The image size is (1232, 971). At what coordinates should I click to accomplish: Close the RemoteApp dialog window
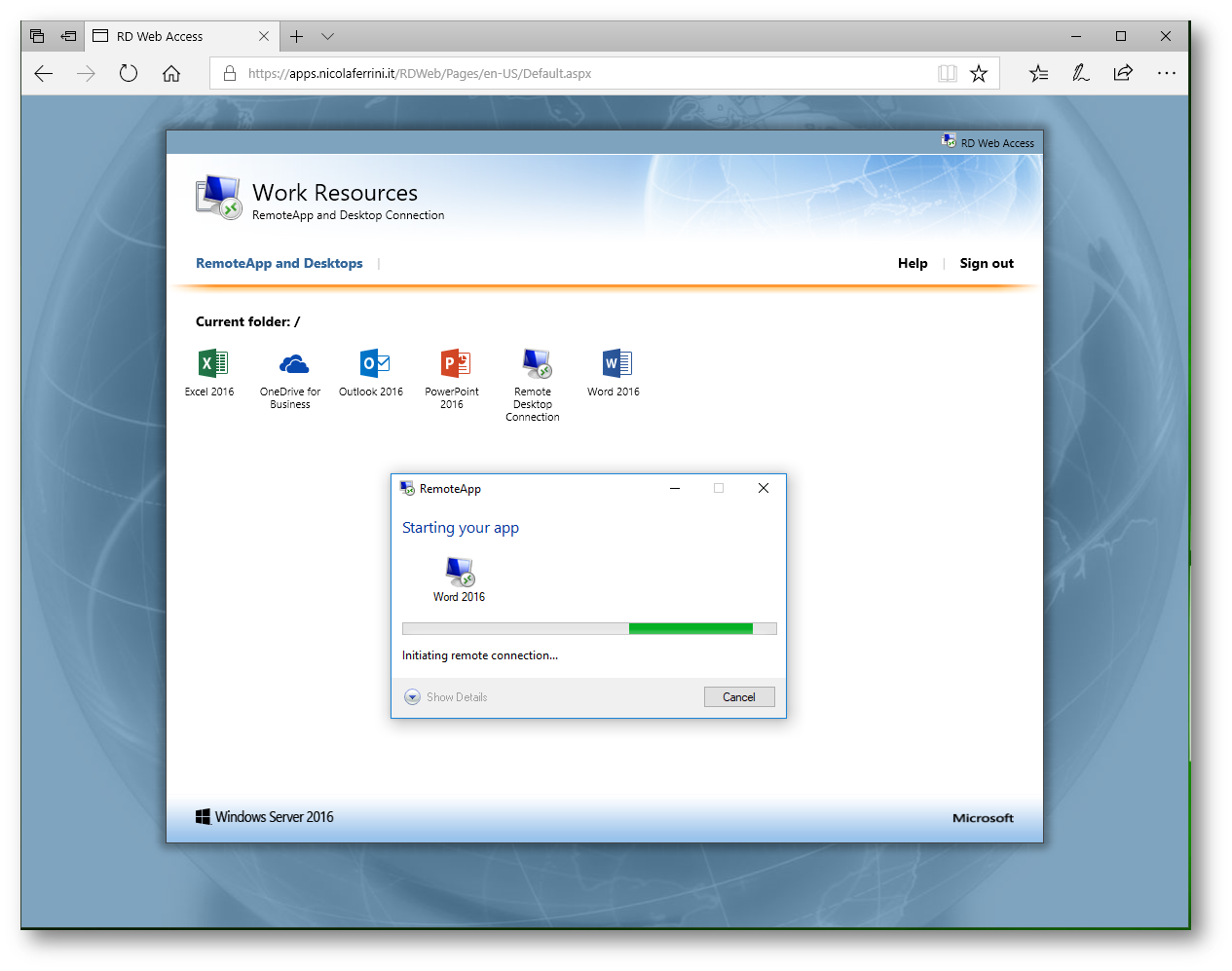764,488
